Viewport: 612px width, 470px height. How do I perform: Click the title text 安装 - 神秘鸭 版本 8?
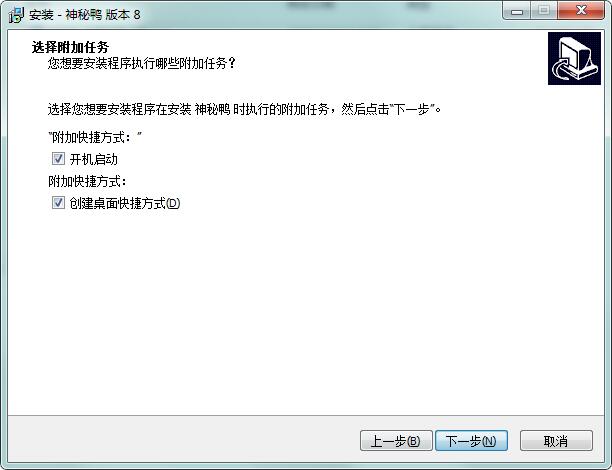(x=85, y=15)
